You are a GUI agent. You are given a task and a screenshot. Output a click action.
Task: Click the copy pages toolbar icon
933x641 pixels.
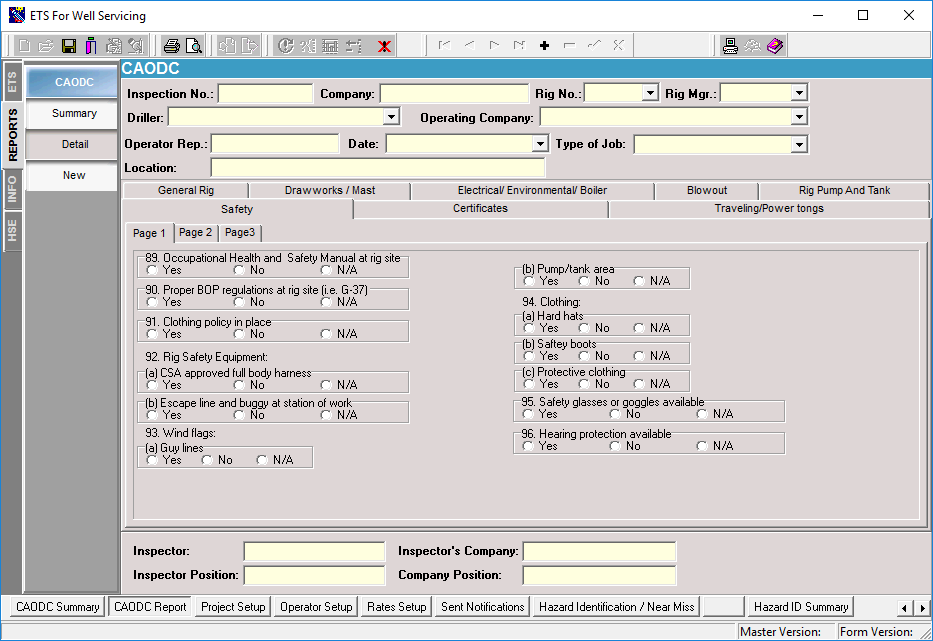click(x=227, y=46)
